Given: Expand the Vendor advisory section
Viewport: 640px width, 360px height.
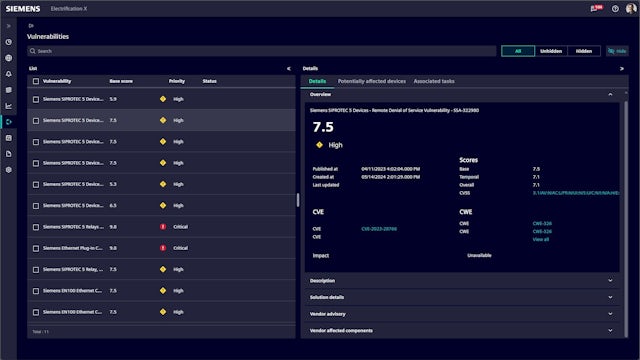Looking at the screenshot, I should [610, 314].
